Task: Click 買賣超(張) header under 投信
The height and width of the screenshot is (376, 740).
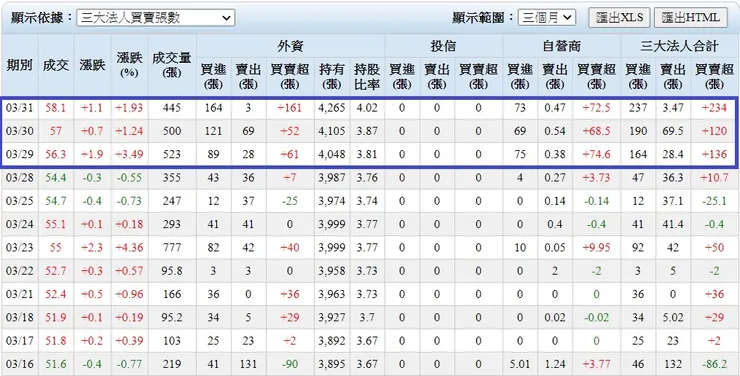Action: [x=479, y=76]
